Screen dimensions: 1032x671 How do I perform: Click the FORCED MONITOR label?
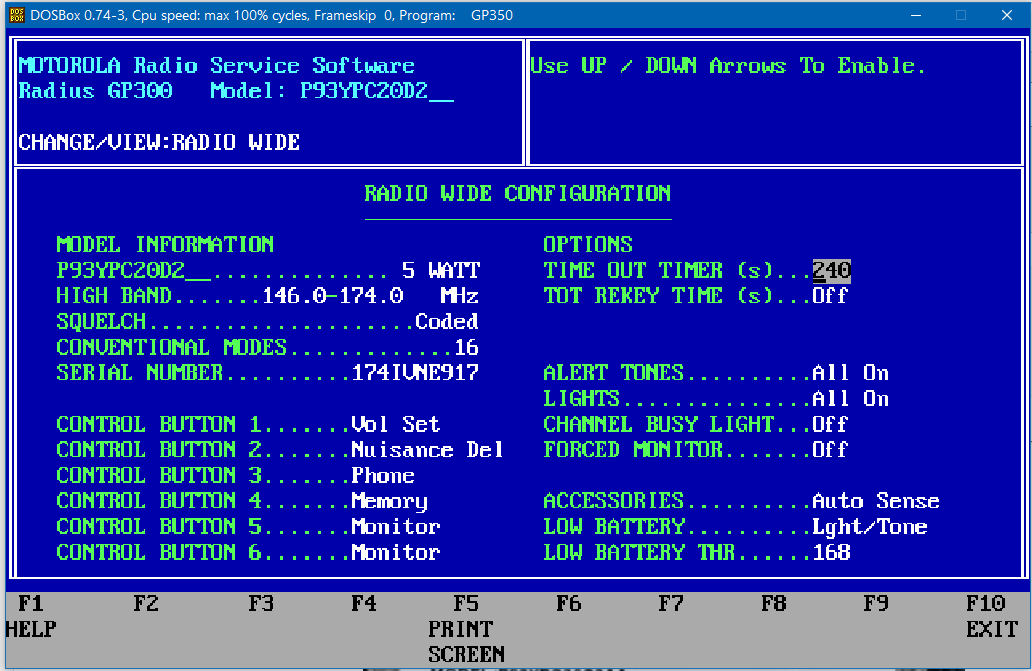[632, 450]
